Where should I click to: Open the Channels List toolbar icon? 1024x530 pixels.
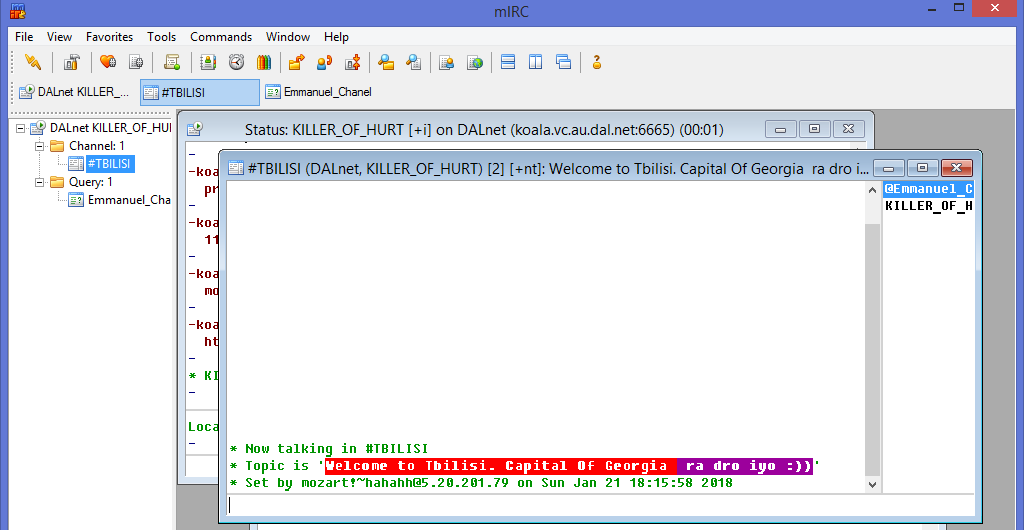pyautogui.click(x=136, y=62)
